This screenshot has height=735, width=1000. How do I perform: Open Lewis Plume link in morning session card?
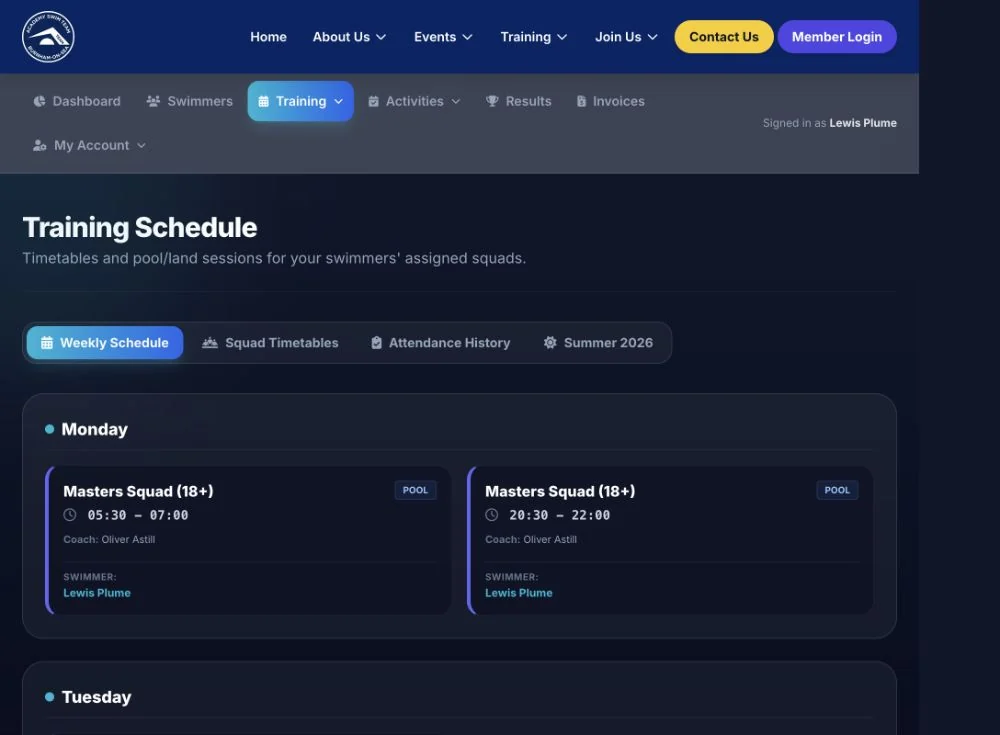pyautogui.click(x=97, y=593)
